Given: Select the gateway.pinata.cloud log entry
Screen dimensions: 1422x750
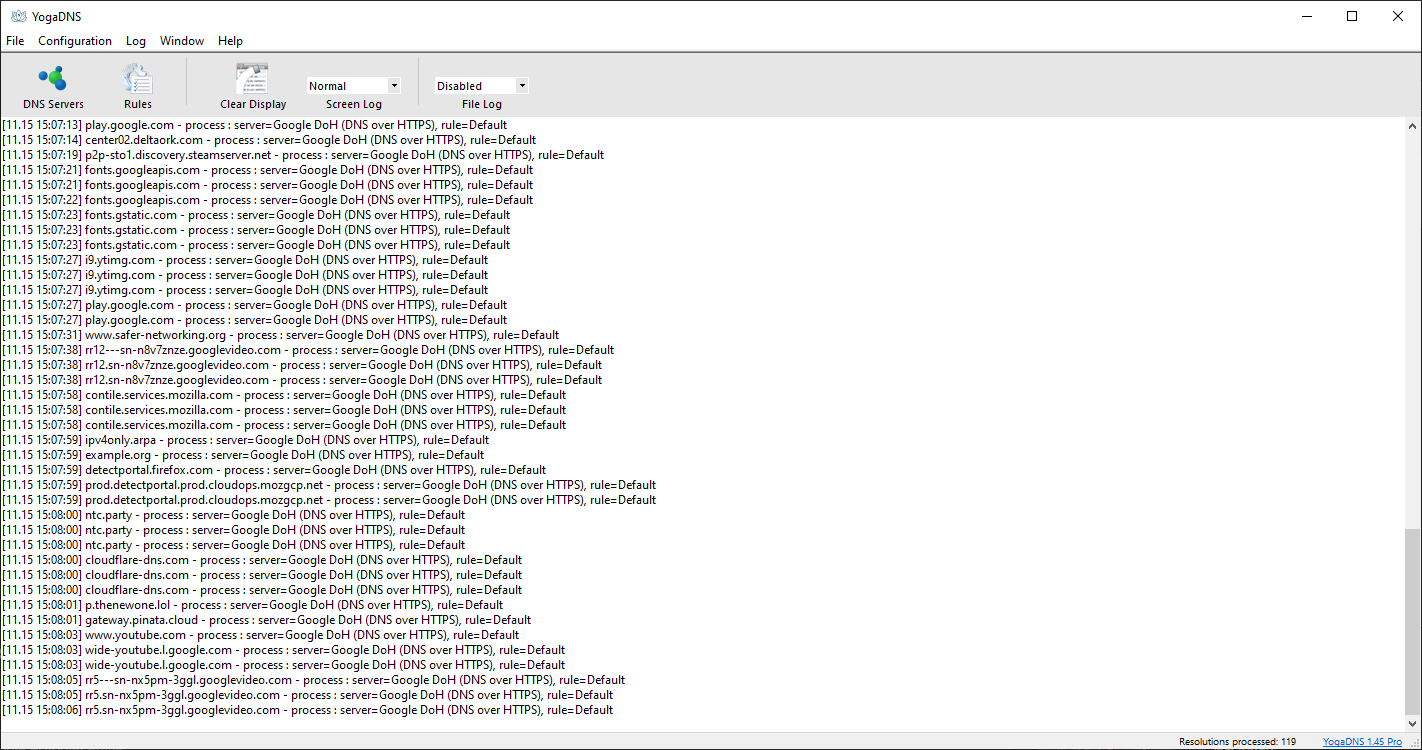Looking at the screenshot, I should tap(266, 620).
